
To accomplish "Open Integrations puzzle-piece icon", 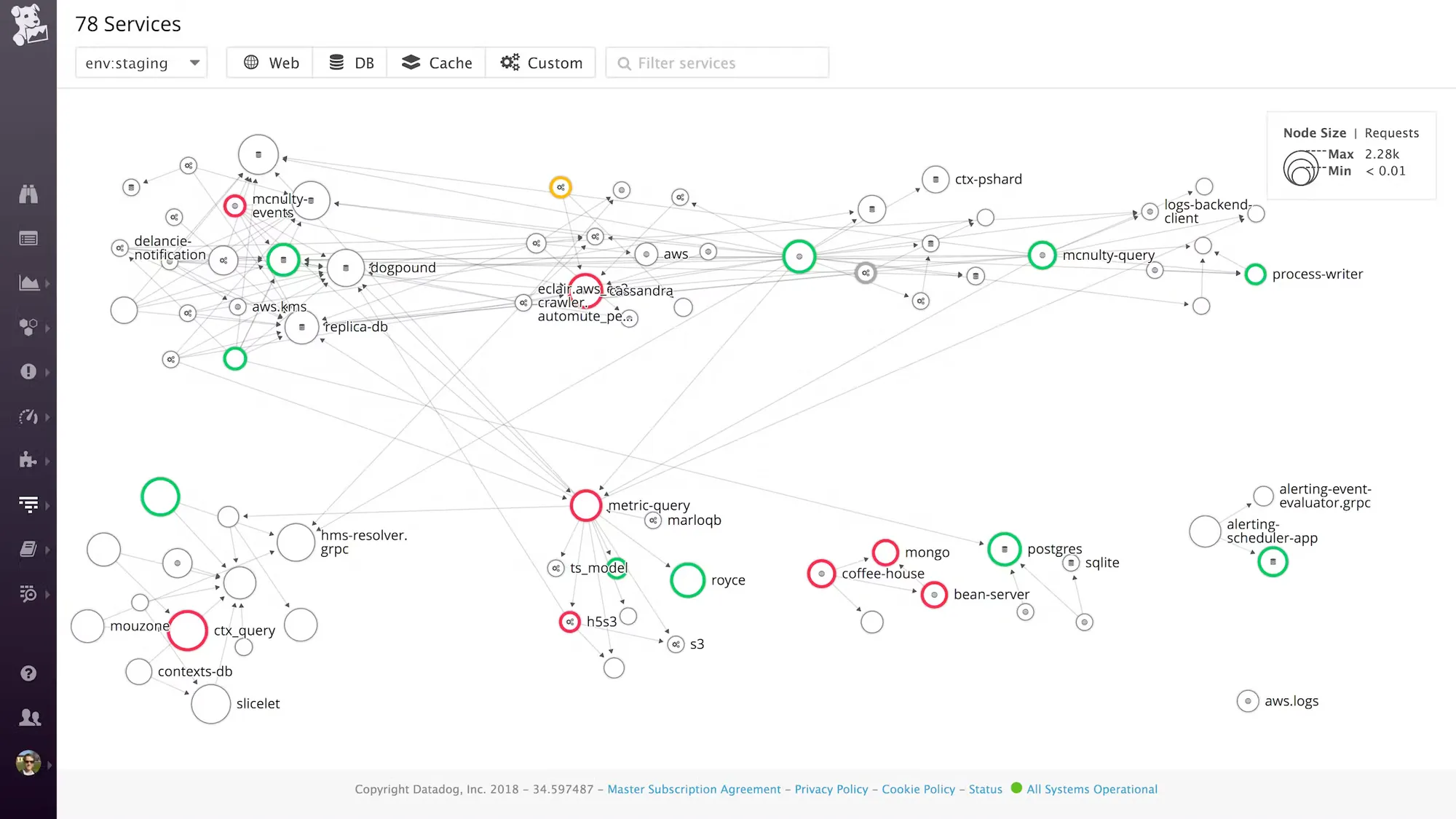I will [28, 460].
